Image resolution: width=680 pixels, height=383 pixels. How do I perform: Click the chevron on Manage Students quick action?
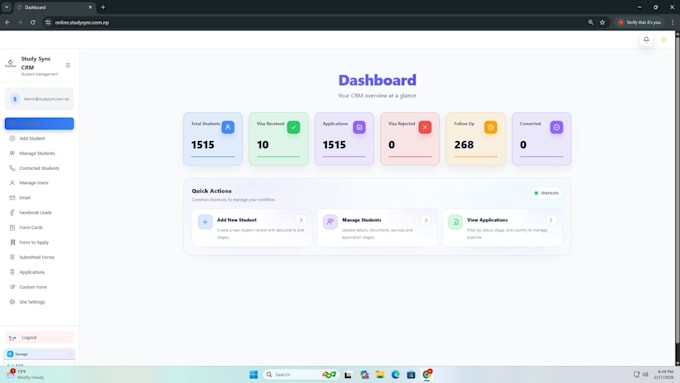[x=426, y=220]
